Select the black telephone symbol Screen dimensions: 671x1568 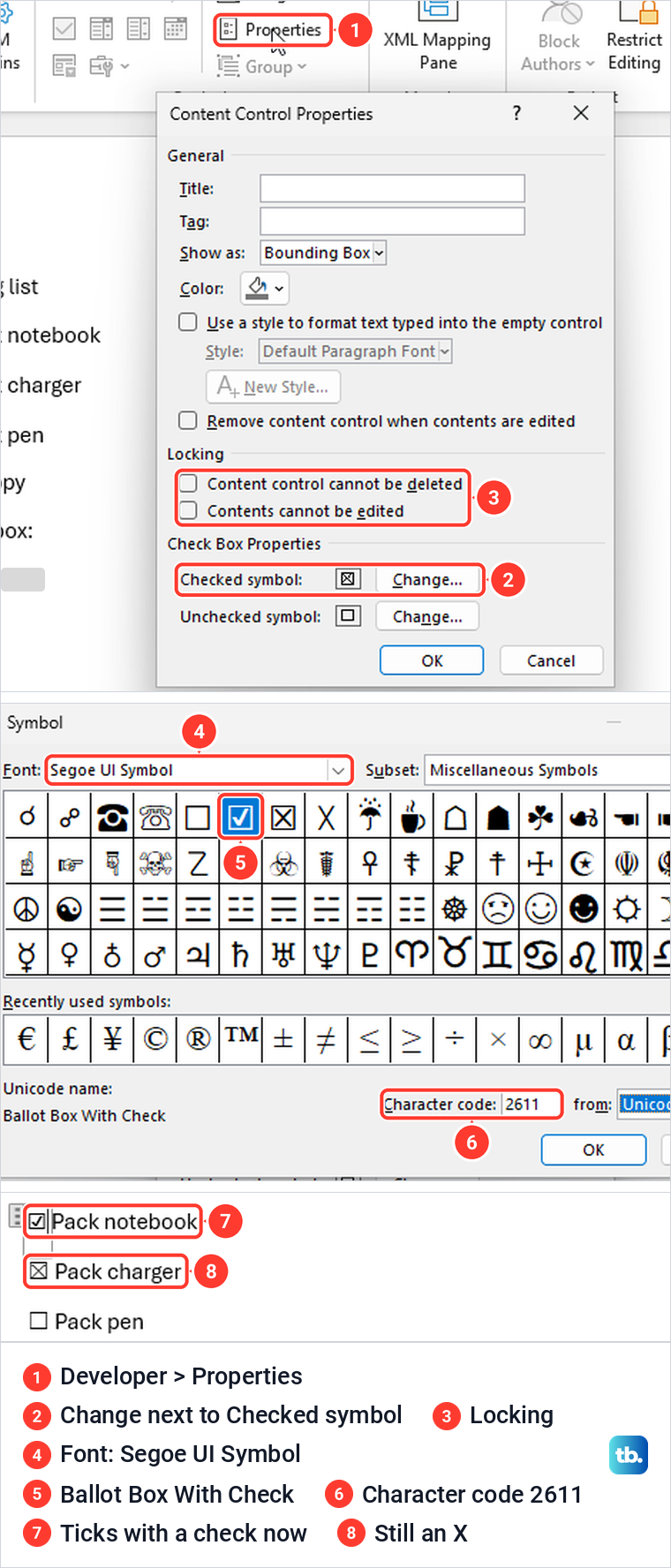tap(112, 817)
